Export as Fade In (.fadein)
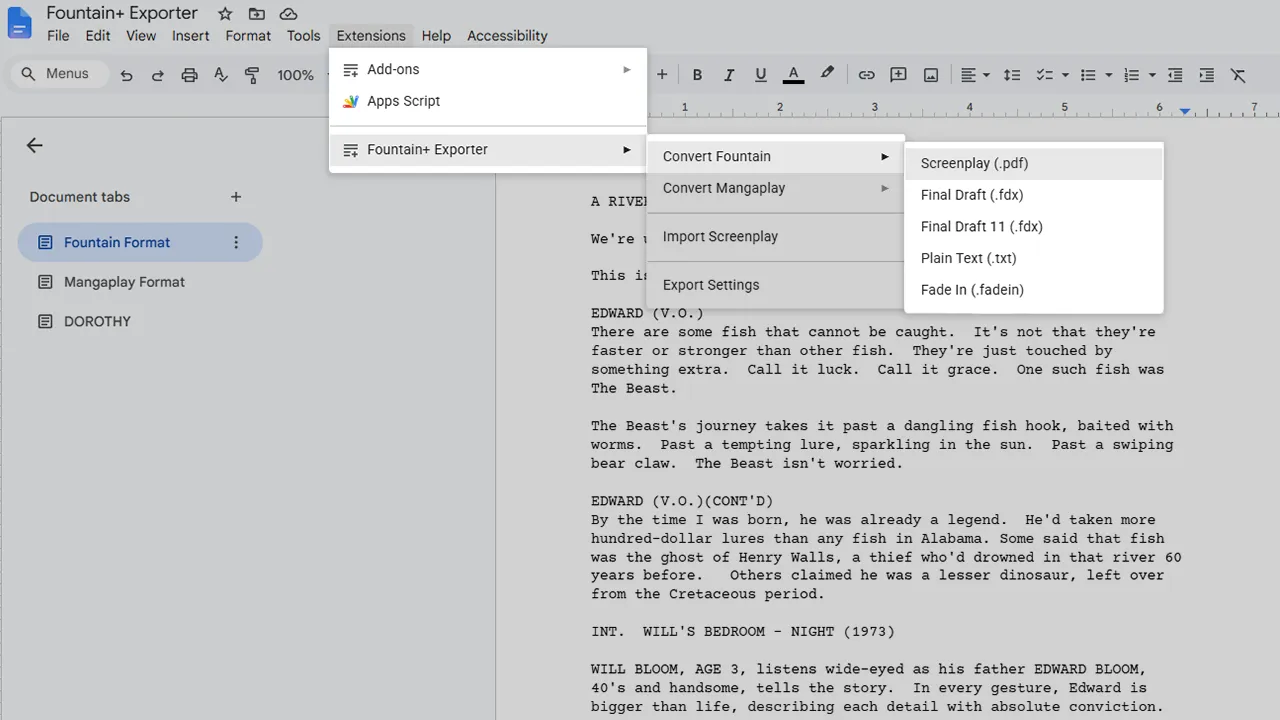 [x=1034, y=290]
